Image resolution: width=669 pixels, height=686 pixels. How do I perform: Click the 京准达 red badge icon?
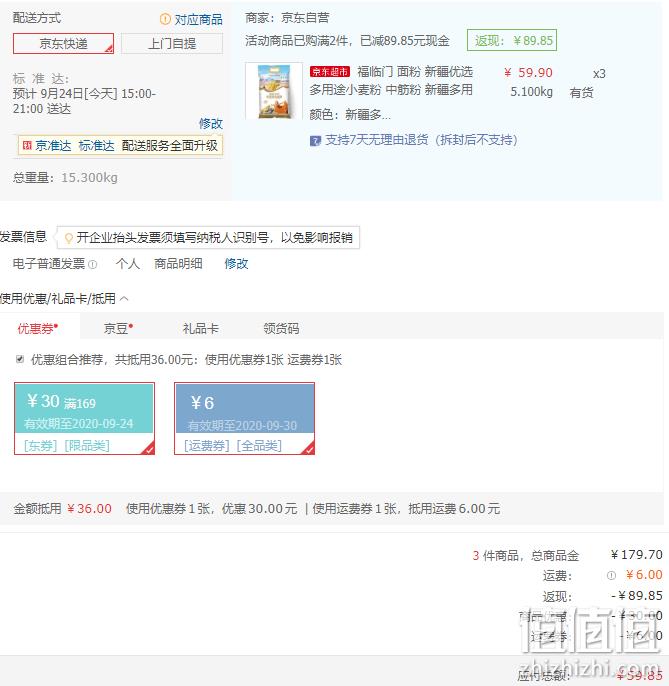click(27, 145)
